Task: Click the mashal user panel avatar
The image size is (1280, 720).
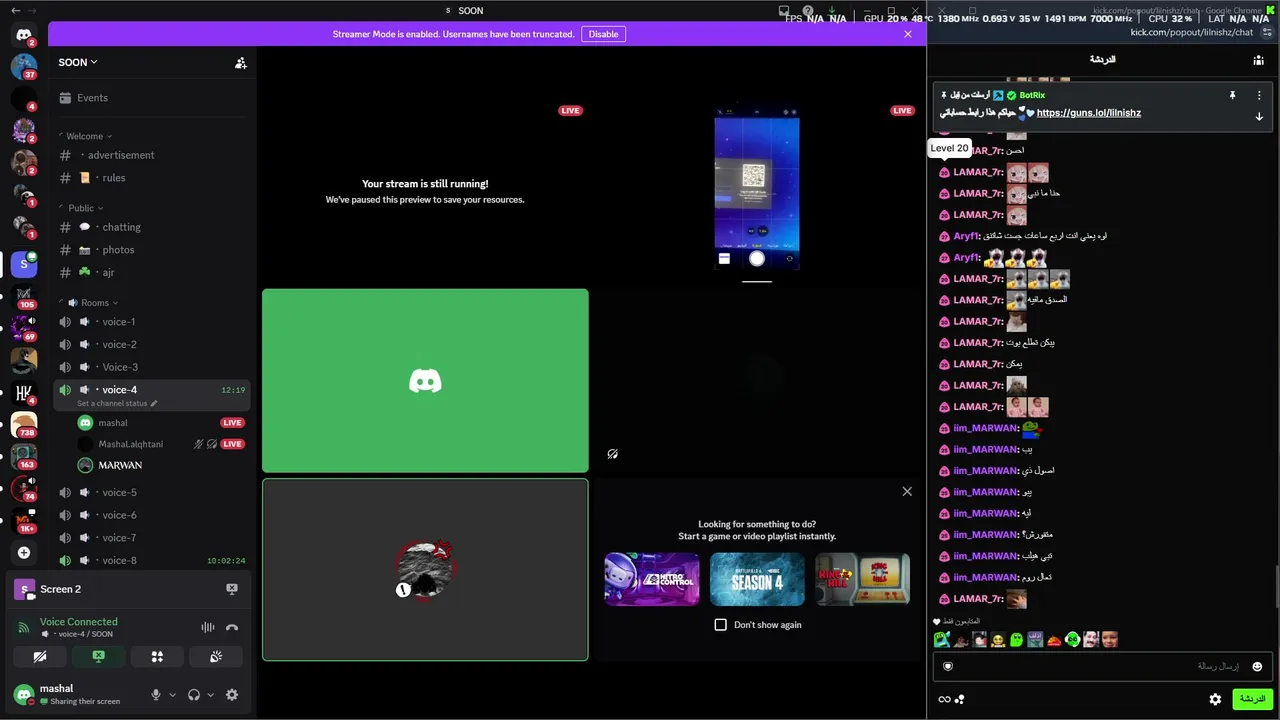Action: tap(24, 694)
